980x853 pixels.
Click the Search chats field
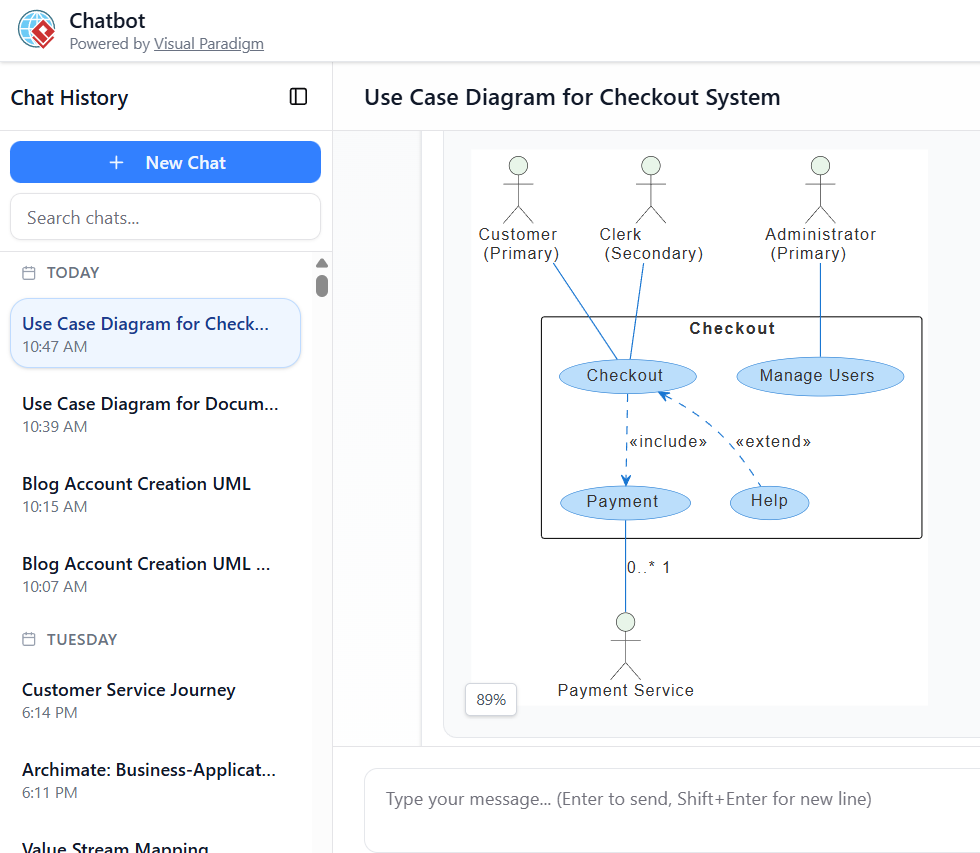click(x=165, y=217)
